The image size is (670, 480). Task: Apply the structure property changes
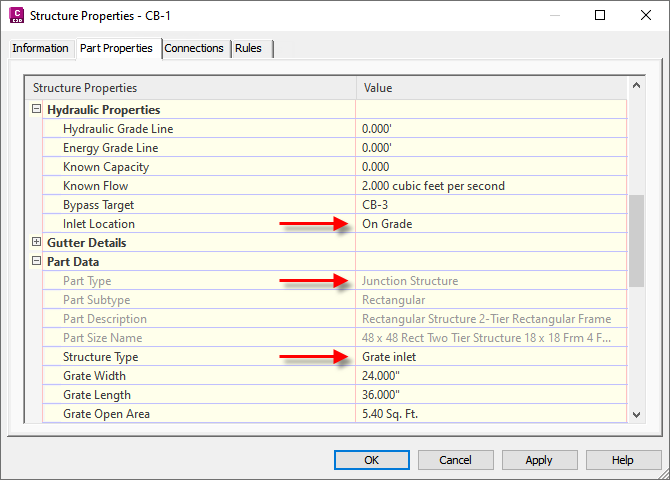[x=539, y=460]
